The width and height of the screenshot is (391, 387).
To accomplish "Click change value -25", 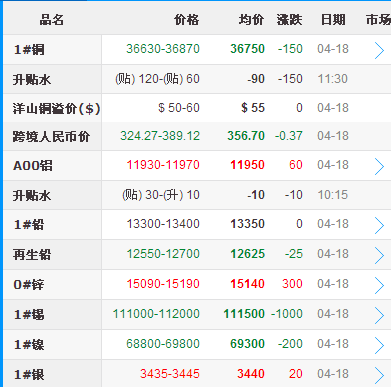I will [x=294, y=254].
